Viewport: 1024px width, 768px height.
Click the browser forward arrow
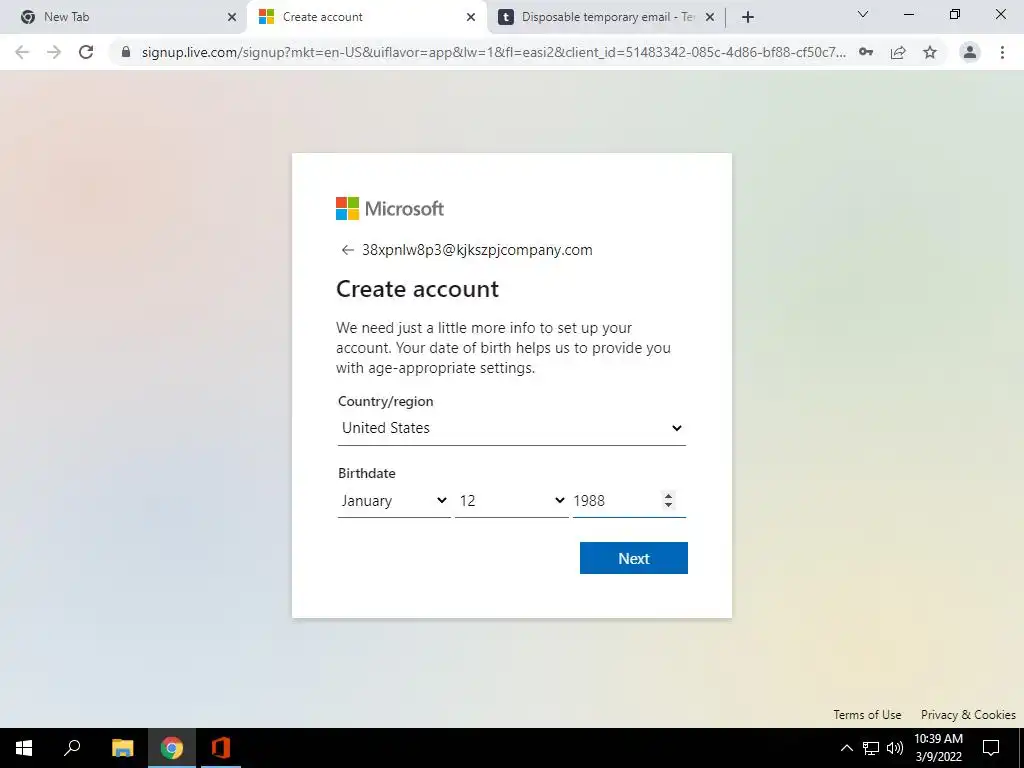(x=54, y=52)
